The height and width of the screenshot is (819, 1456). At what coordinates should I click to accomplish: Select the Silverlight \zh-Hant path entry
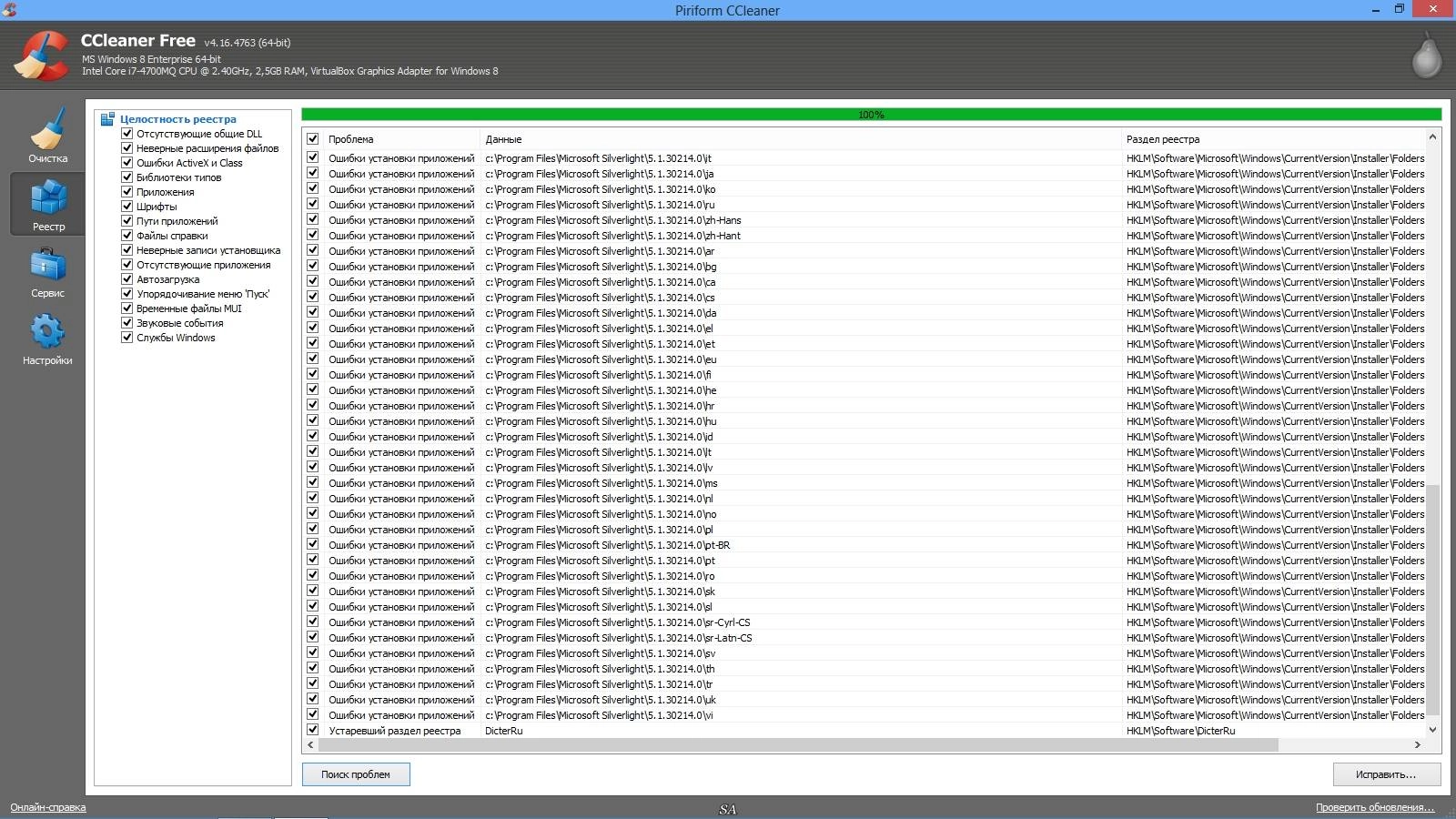coord(612,236)
